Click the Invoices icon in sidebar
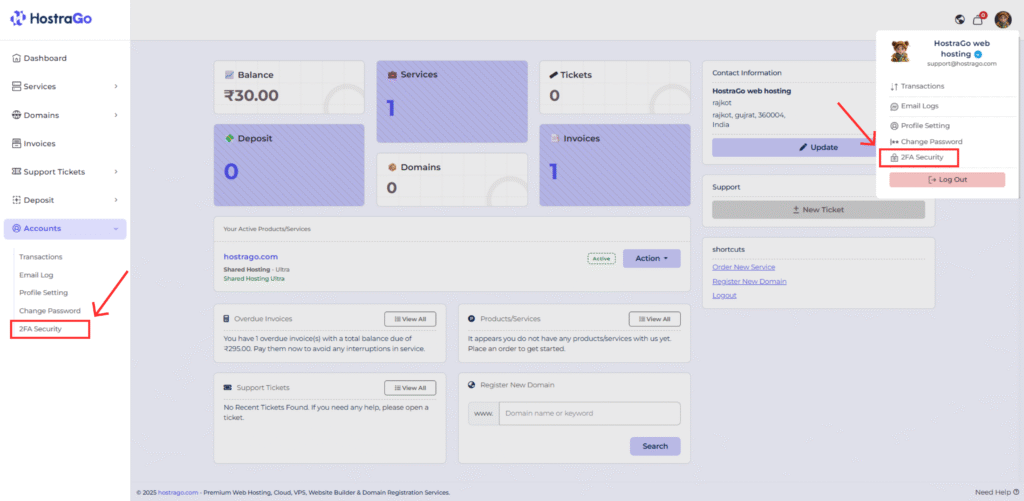The image size is (1024, 501). tap(17, 143)
